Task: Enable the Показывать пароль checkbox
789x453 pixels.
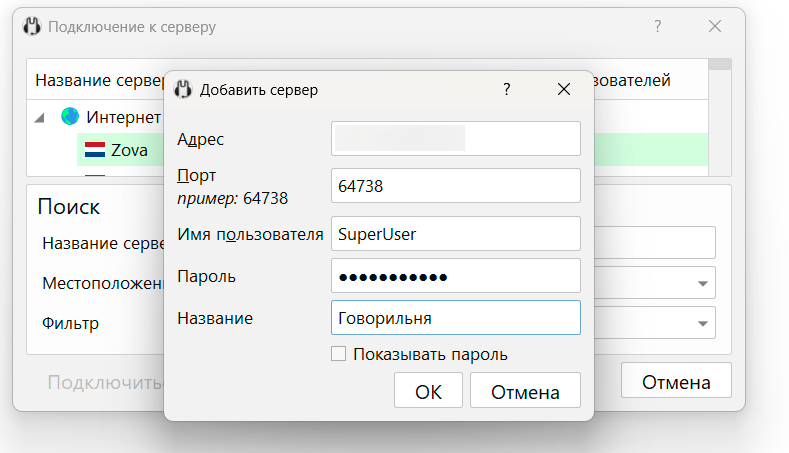Action: (338, 354)
